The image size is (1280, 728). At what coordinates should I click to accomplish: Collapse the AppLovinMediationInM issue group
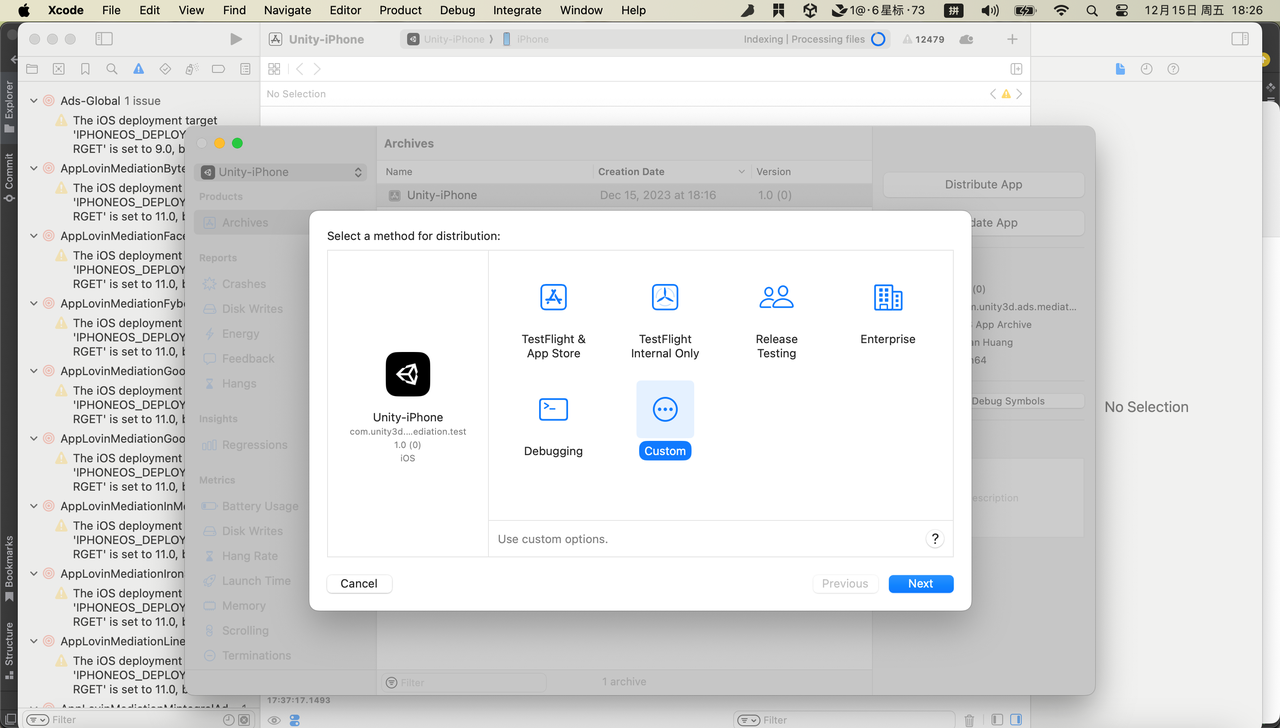tap(33, 506)
